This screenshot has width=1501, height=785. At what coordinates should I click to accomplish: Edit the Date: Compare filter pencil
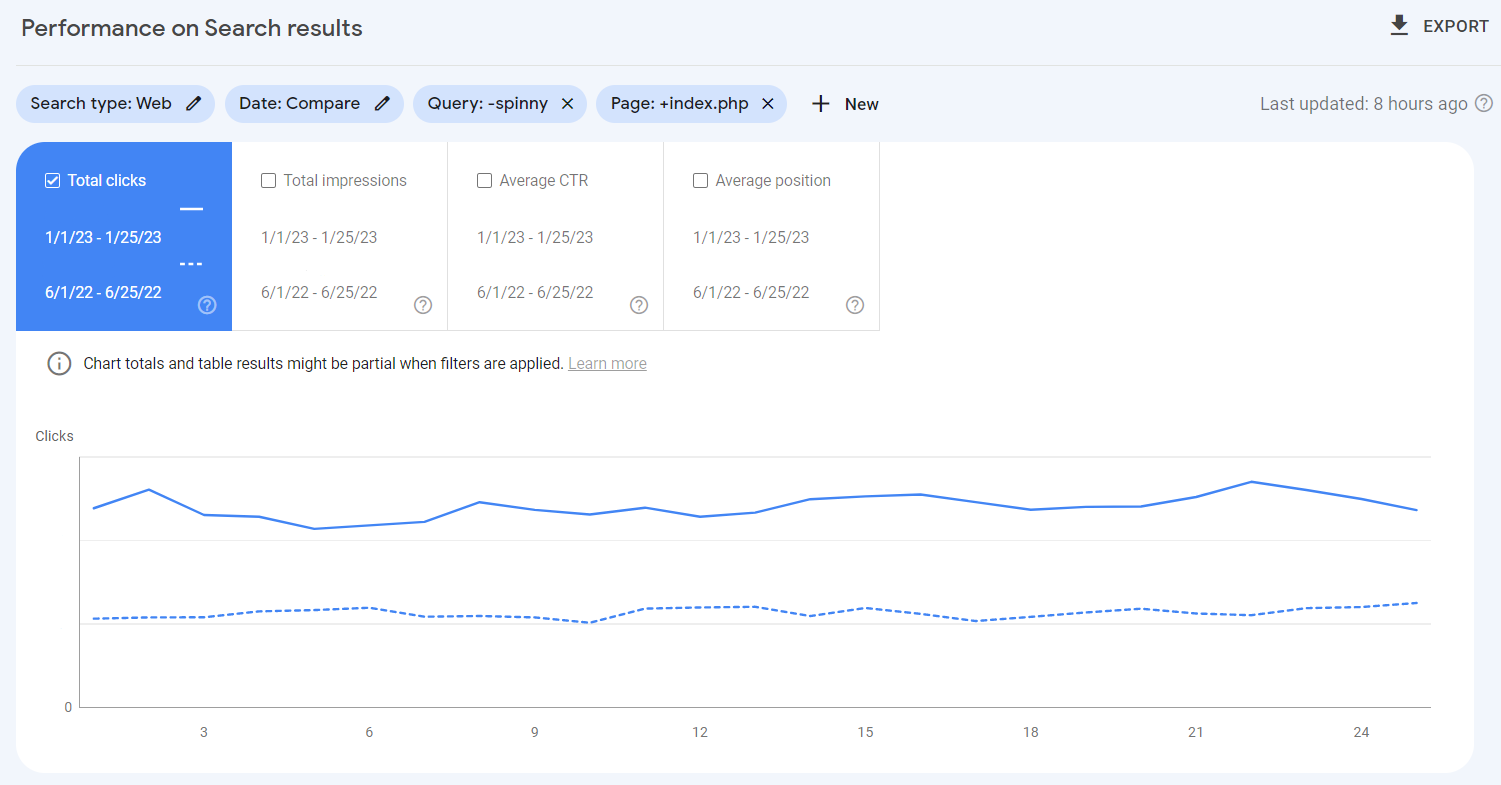tap(382, 104)
